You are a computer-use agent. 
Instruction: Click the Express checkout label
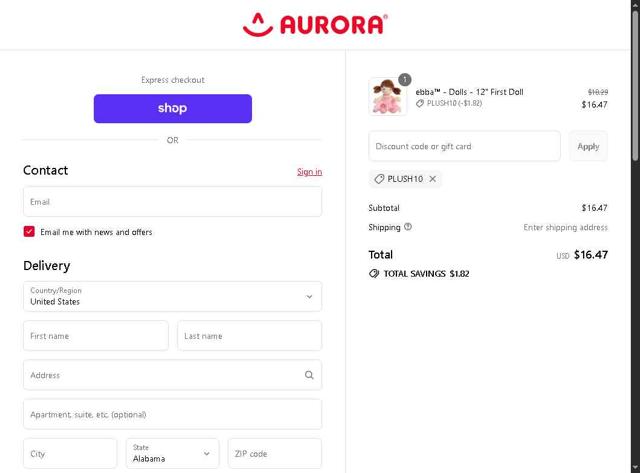pos(173,80)
